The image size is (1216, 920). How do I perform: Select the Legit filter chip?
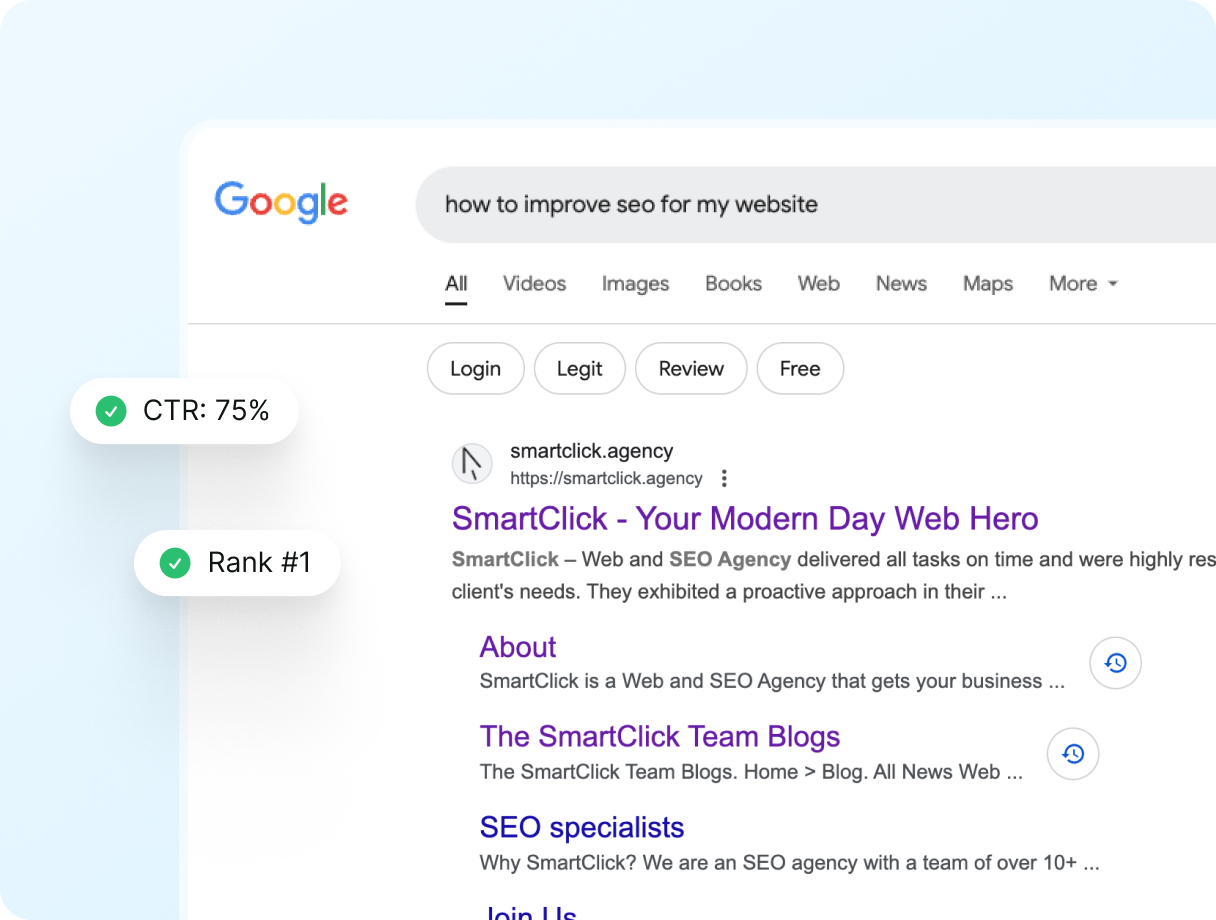tap(580, 369)
